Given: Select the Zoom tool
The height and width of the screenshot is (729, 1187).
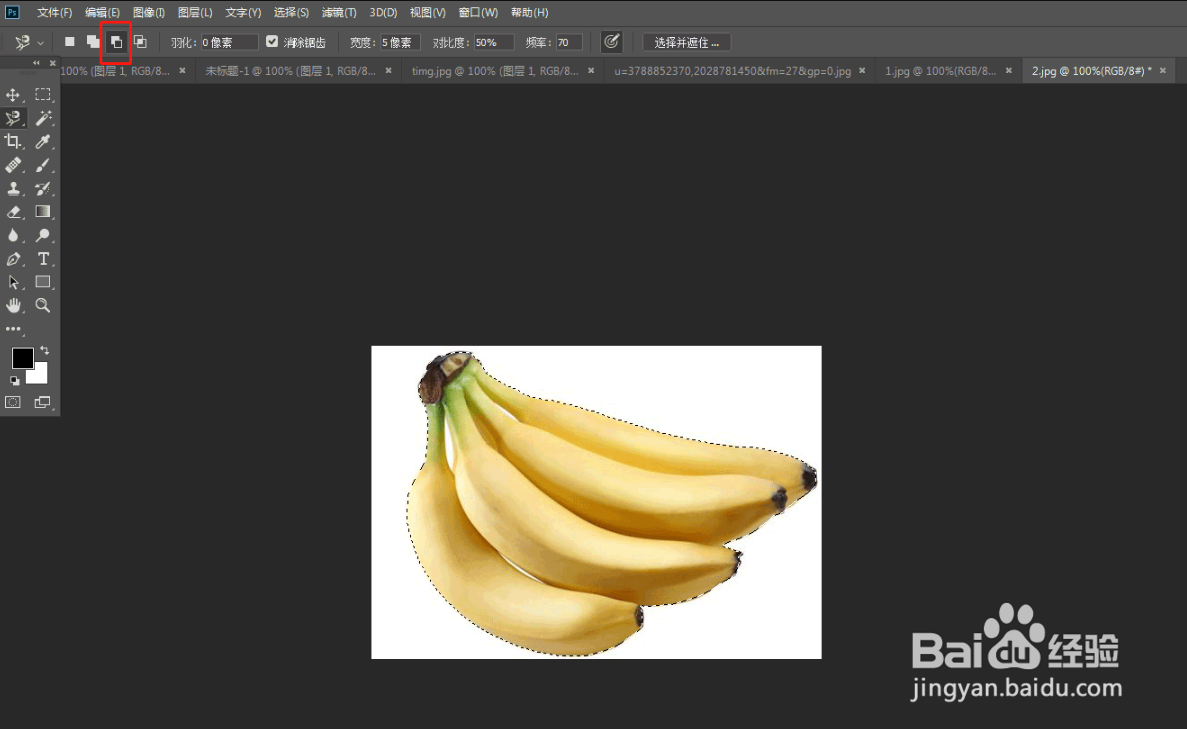Looking at the screenshot, I should click(43, 306).
